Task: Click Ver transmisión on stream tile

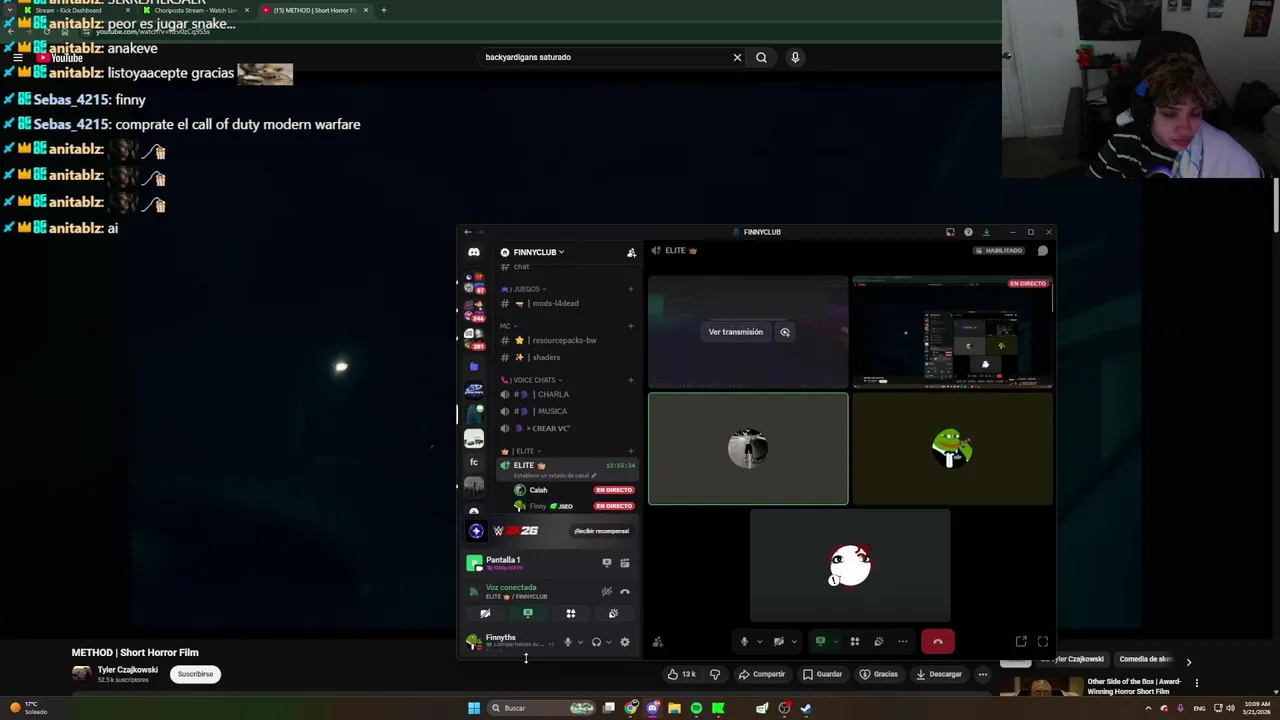Action: coord(735,332)
